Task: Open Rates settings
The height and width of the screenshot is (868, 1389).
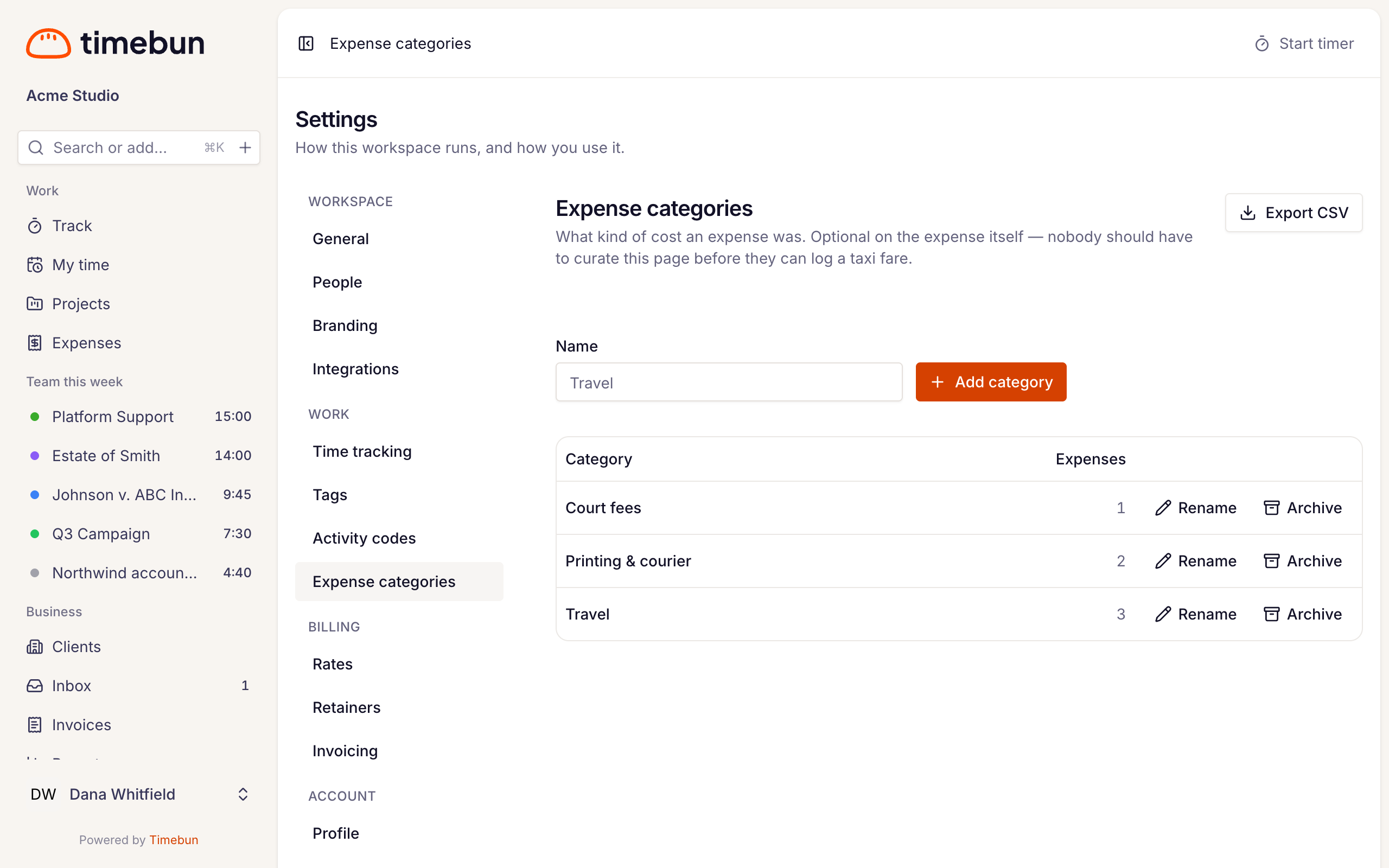Action: click(399, 664)
